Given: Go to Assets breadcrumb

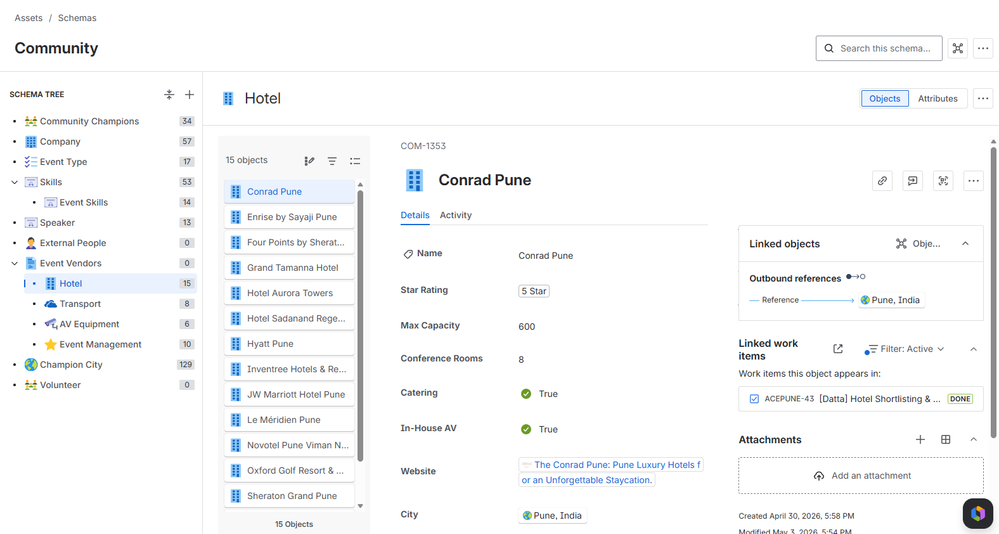Looking at the screenshot, I should [x=29, y=18].
